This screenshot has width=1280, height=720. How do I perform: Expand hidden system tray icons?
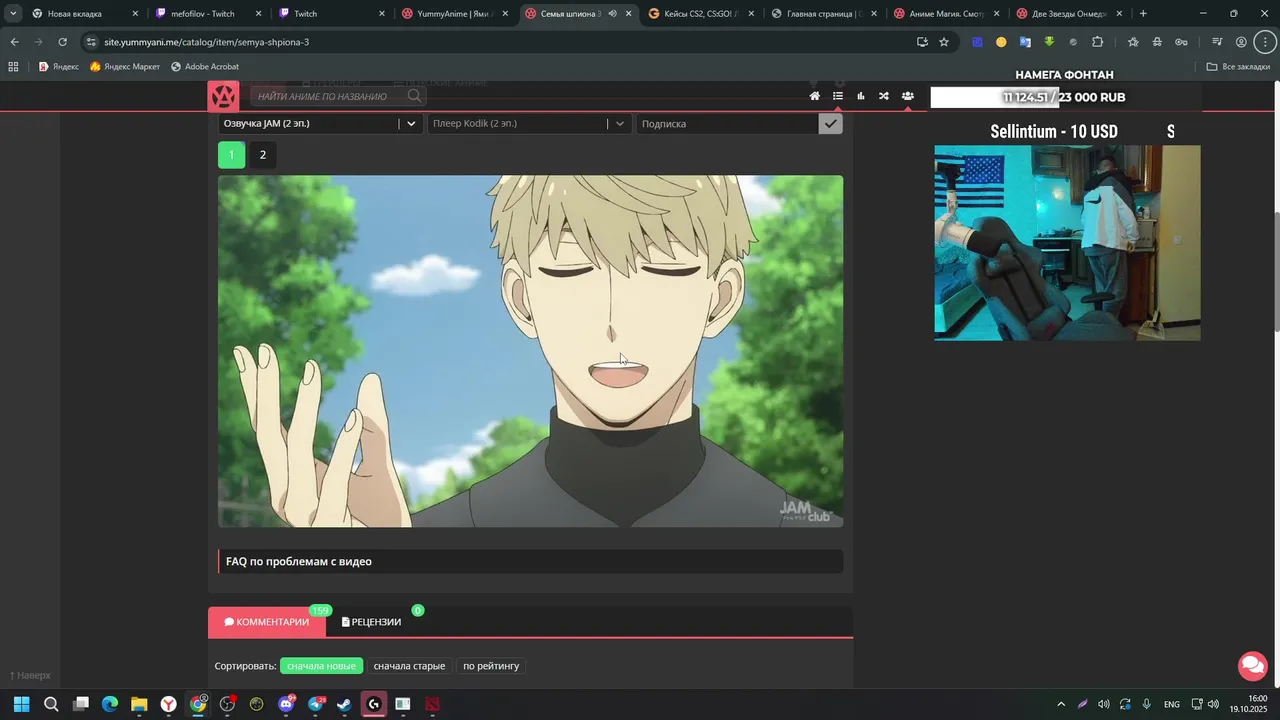coord(1061,704)
